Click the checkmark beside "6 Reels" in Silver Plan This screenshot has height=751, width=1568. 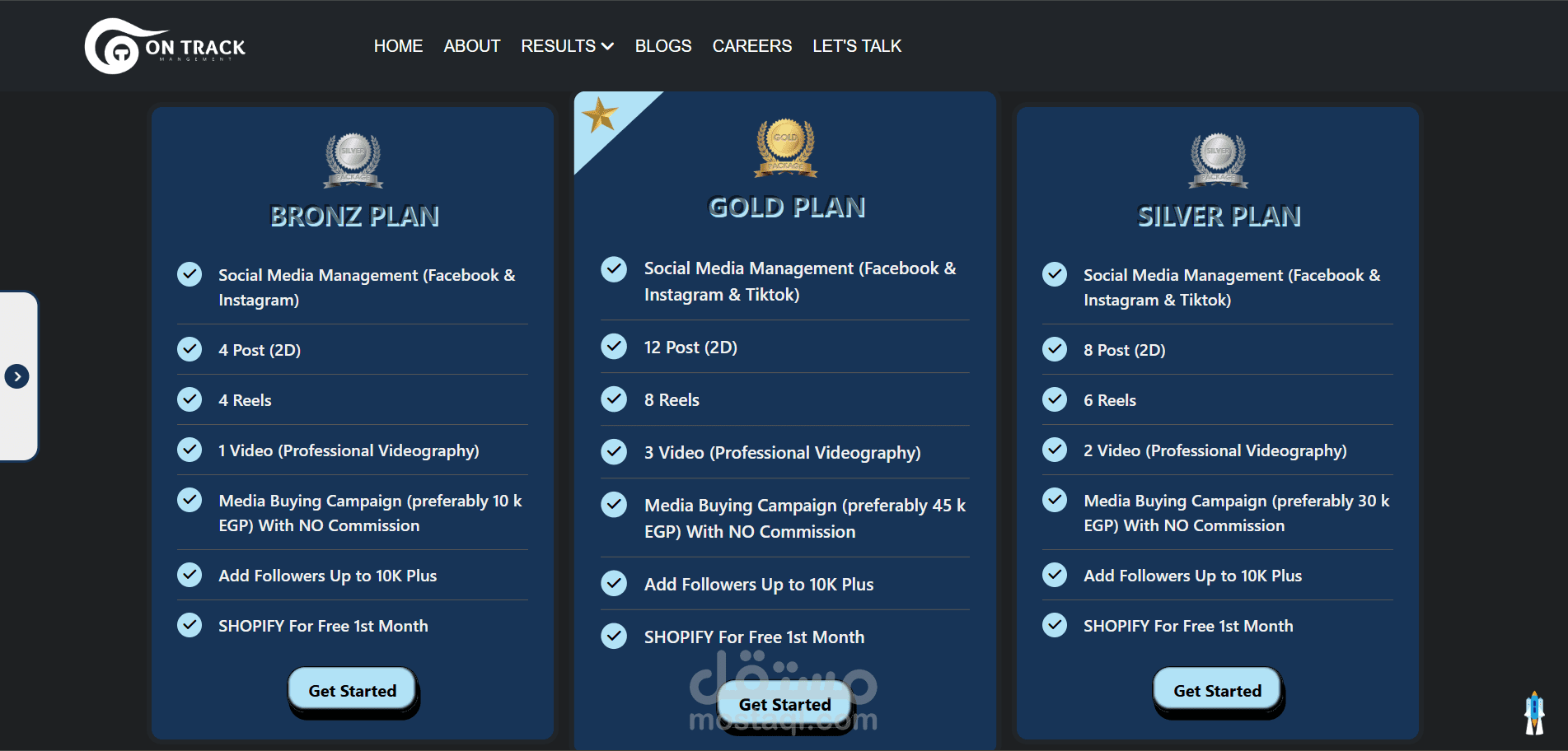coord(1055,399)
